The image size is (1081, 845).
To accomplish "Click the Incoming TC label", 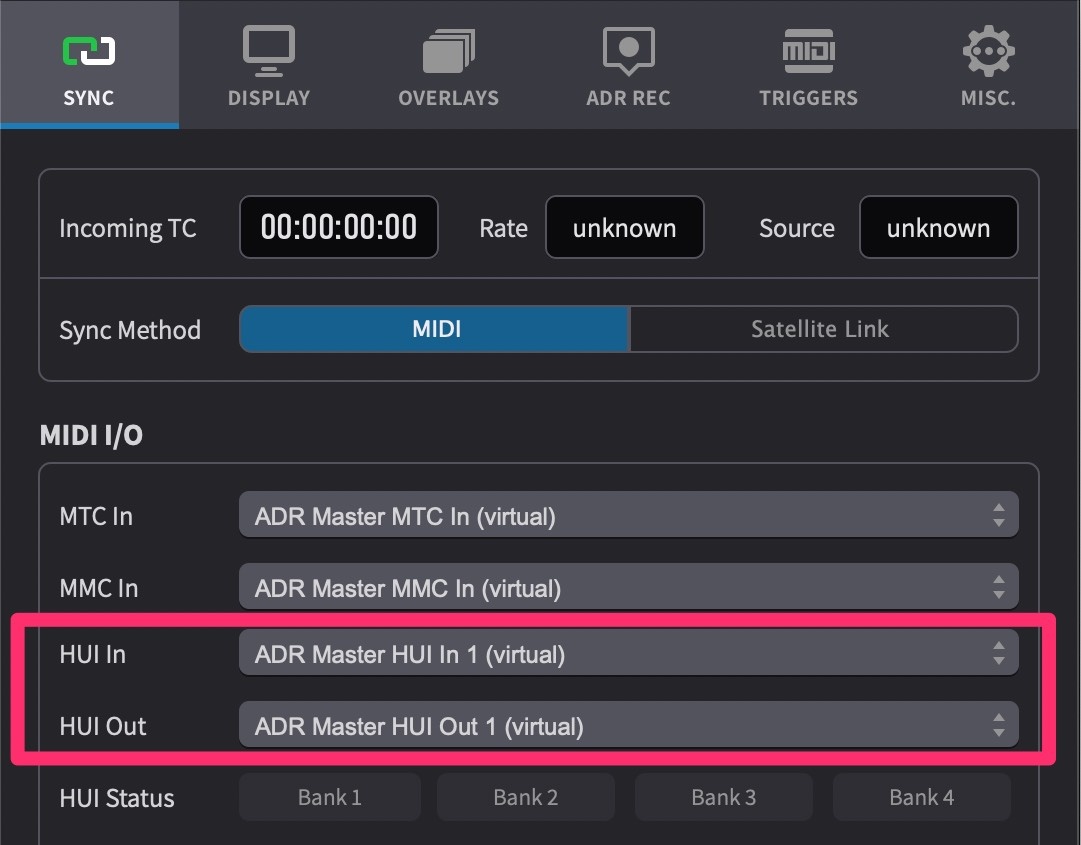I will [128, 228].
